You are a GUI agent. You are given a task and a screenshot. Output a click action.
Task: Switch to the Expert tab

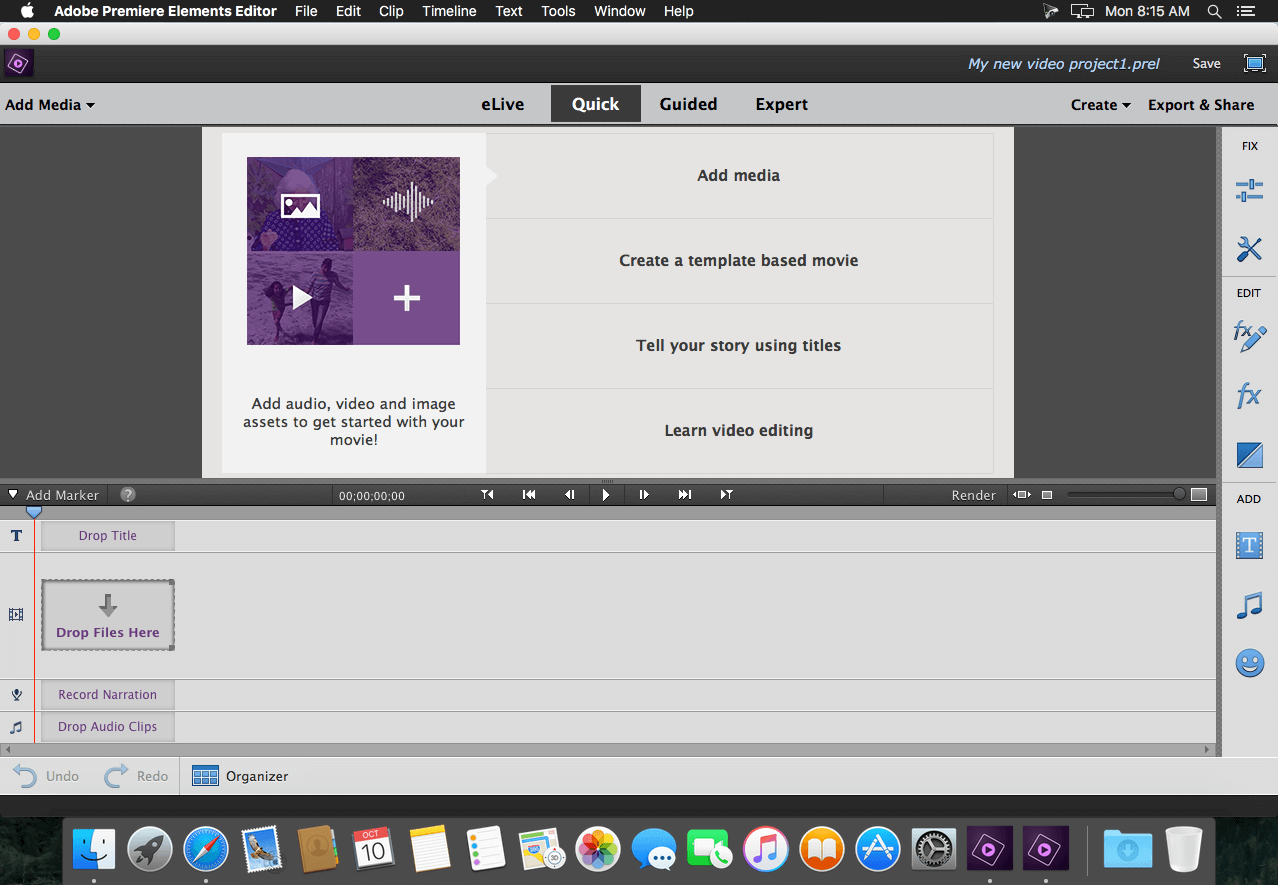click(782, 104)
